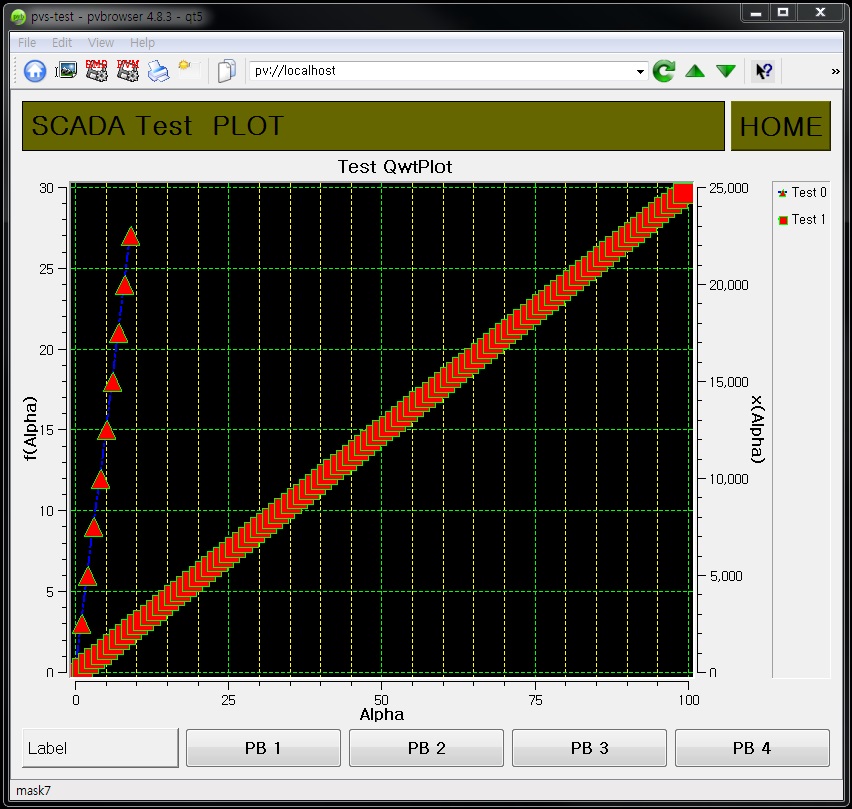Image resolution: width=852 pixels, height=809 pixels.
Task: Open the File menu
Action: 25,42
